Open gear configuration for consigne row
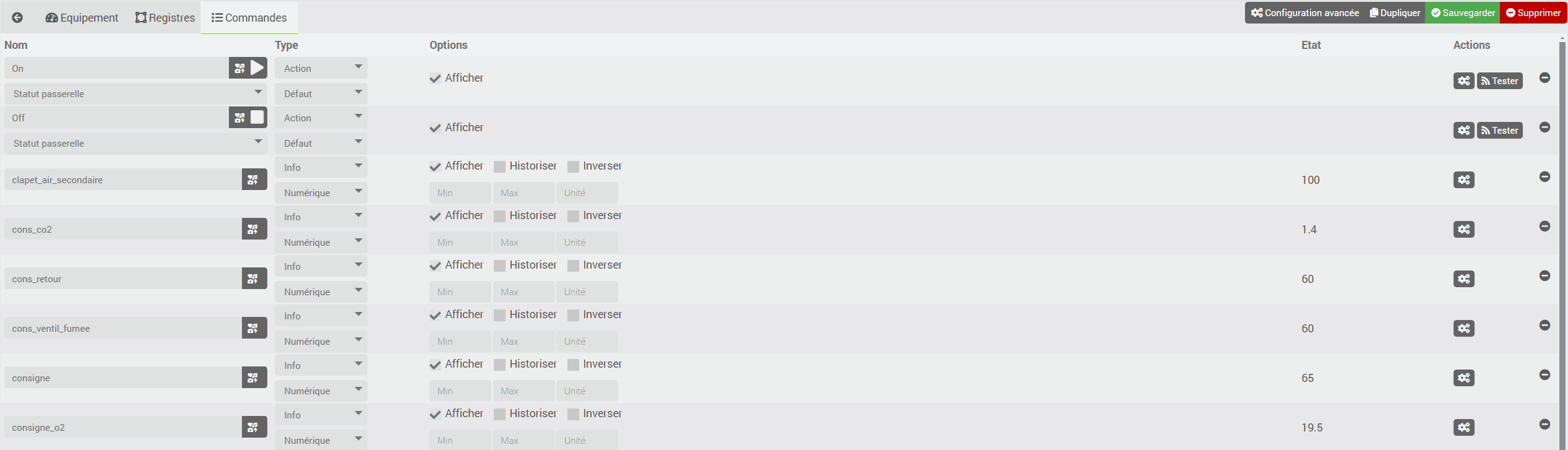Viewport: 1568px width, 450px height. tap(1463, 378)
